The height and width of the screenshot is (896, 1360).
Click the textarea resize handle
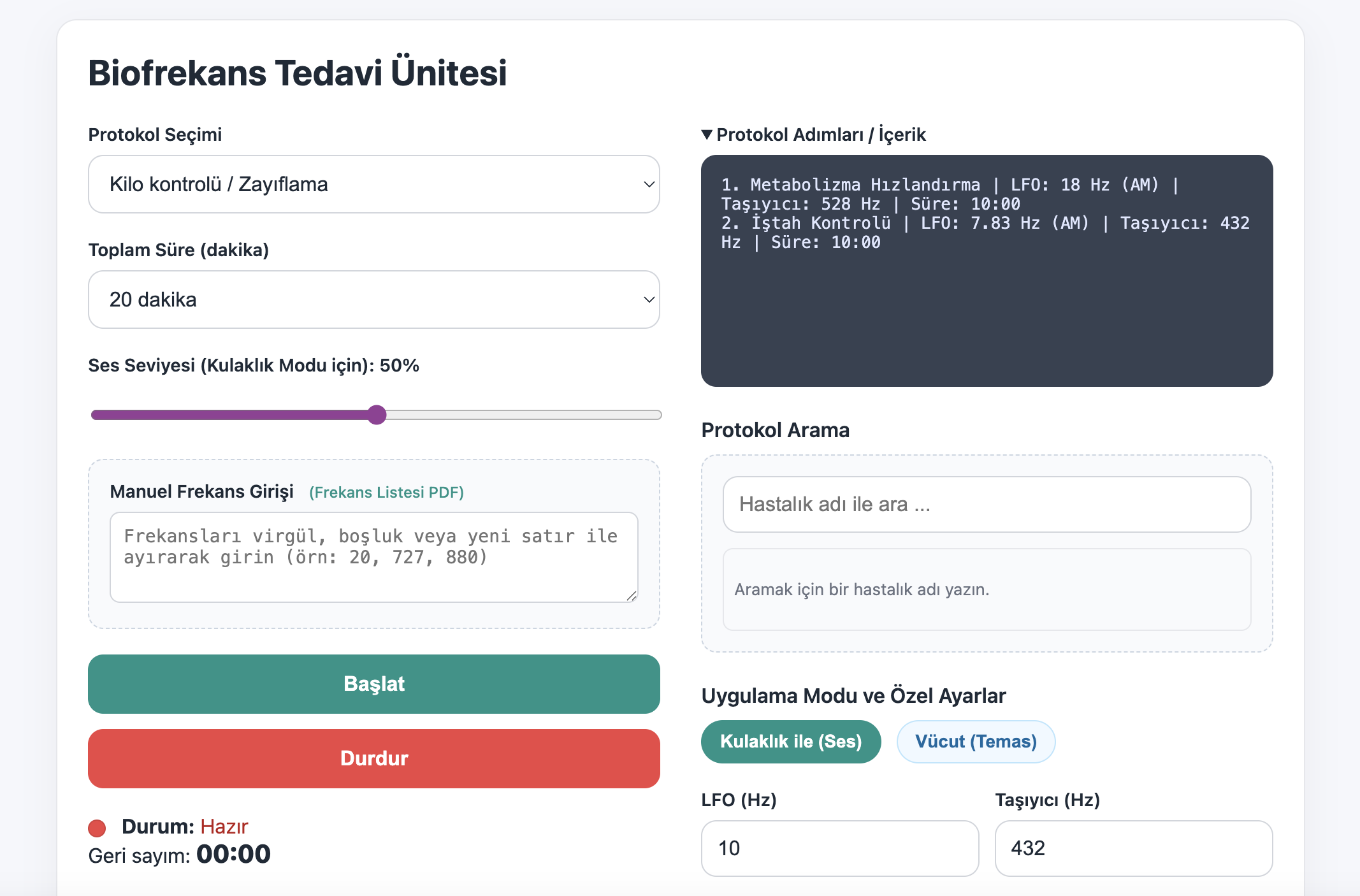click(632, 596)
